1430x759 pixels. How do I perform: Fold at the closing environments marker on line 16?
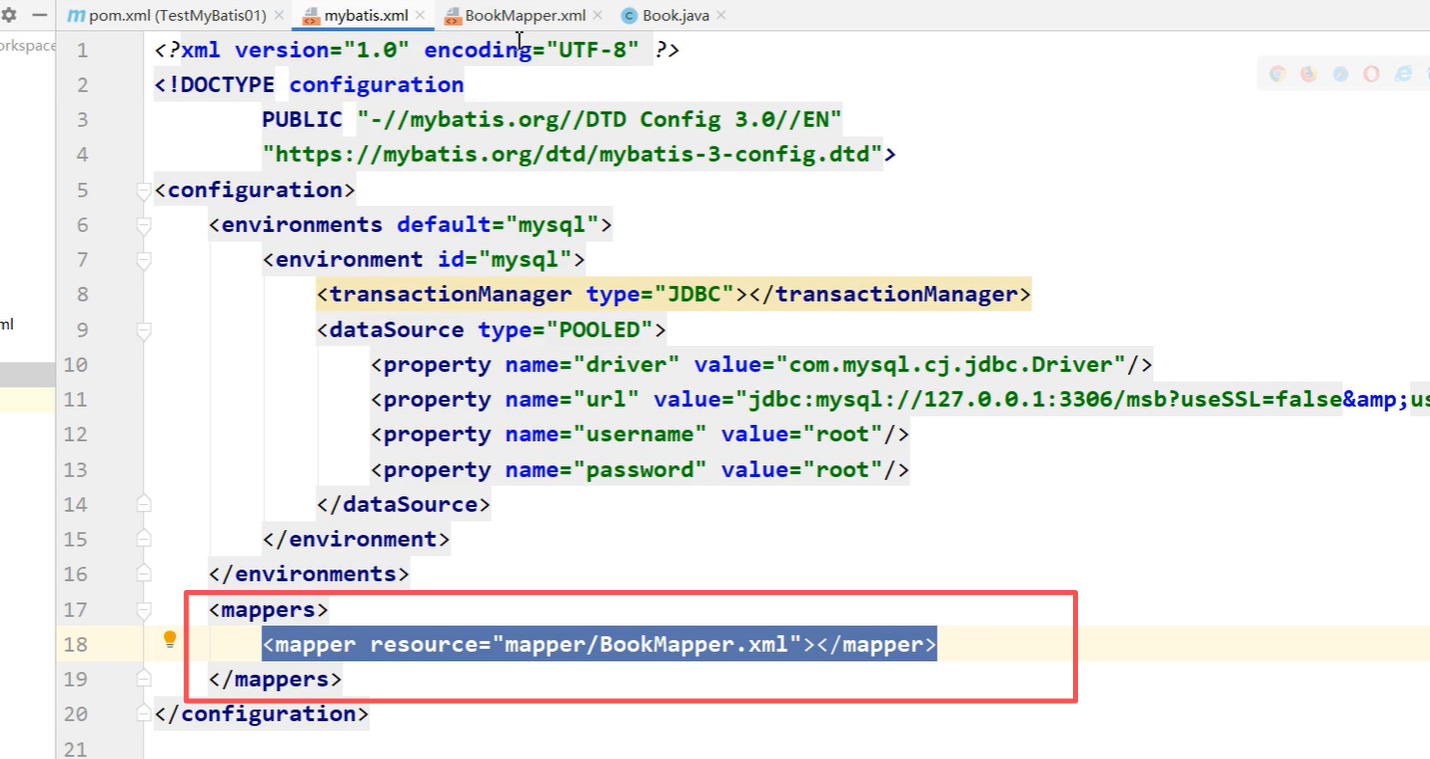(x=144, y=574)
